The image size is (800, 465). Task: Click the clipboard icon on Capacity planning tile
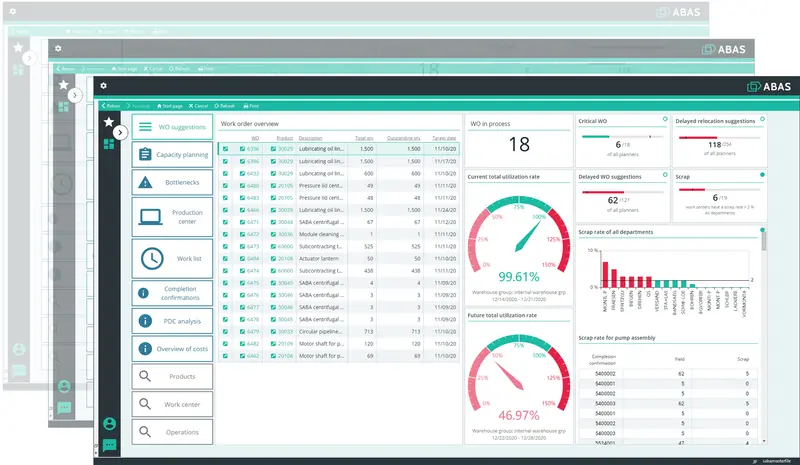pyautogui.click(x=145, y=154)
